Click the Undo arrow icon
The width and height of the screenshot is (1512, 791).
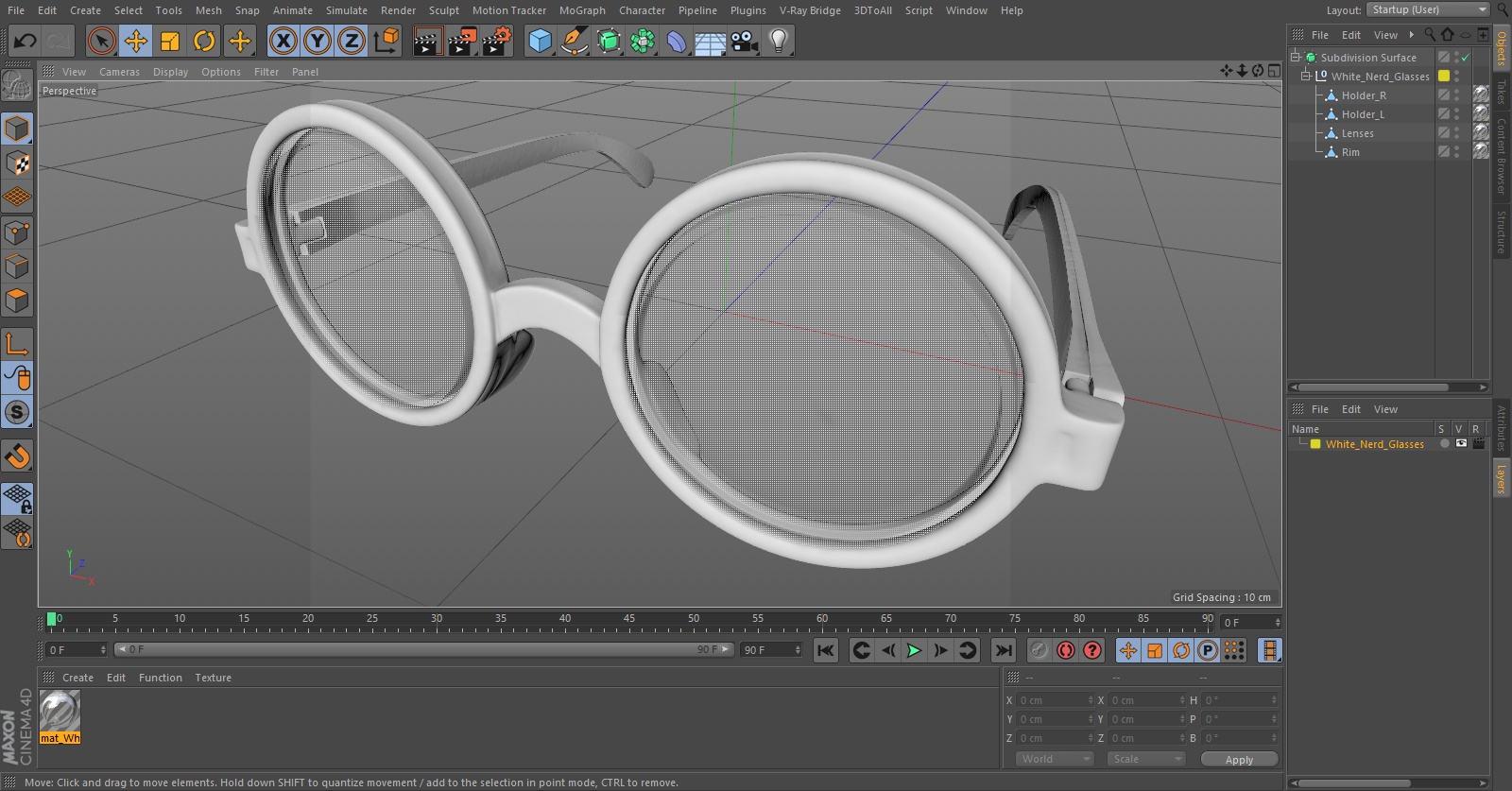26,41
